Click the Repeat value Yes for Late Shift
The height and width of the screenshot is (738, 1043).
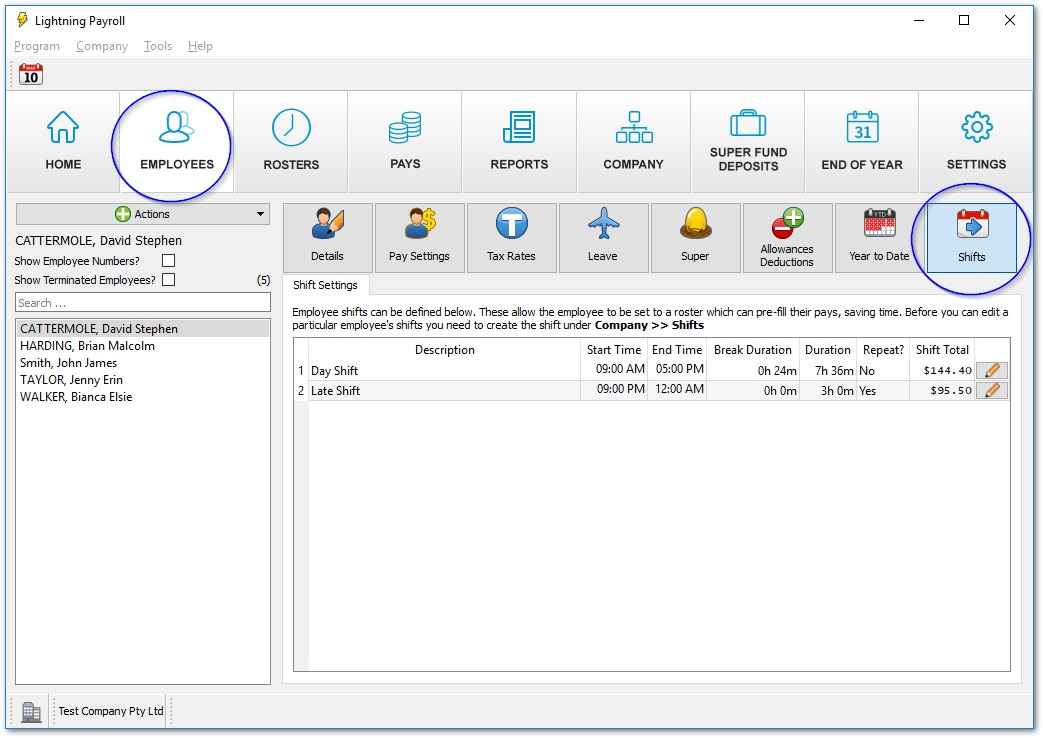pyautogui.click(x=883, y=391)
